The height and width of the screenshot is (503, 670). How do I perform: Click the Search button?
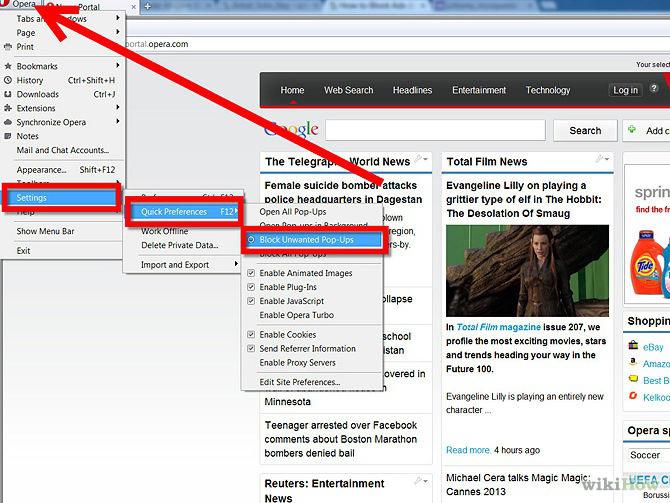pyautogui.click(x=585, y=130)
